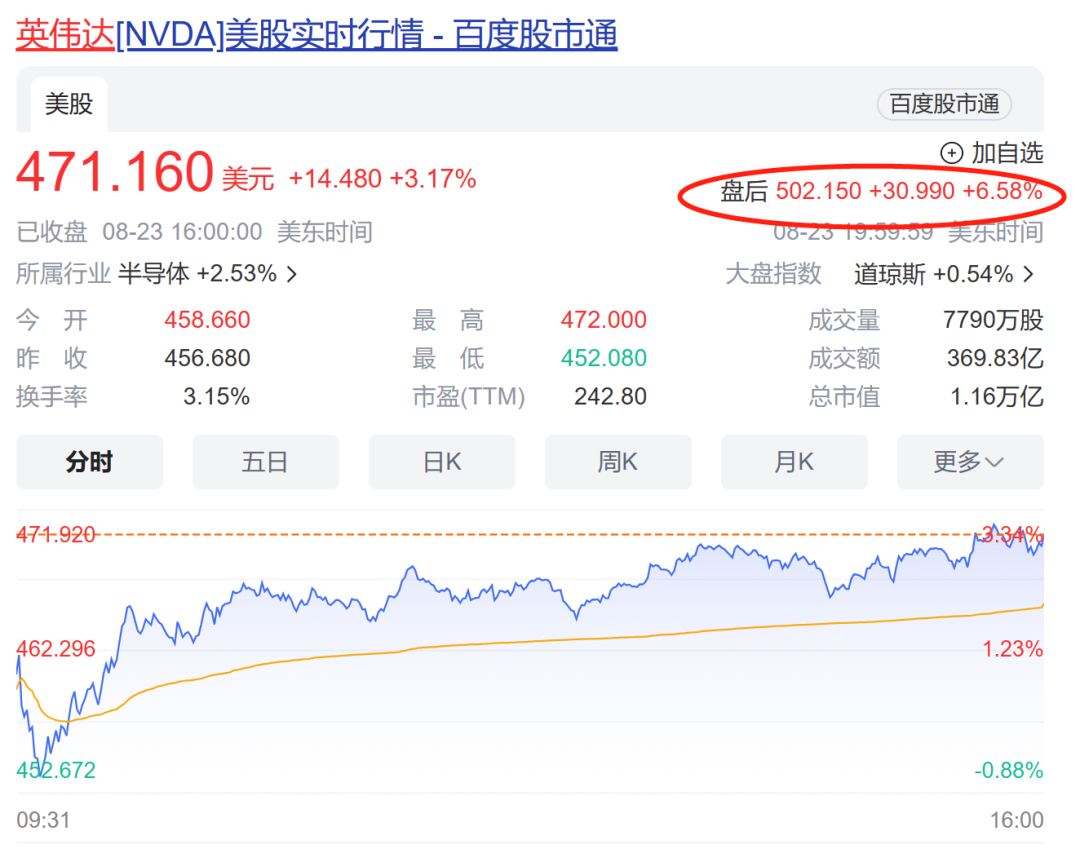Click the volume value 7790万股

coord(993,320)
